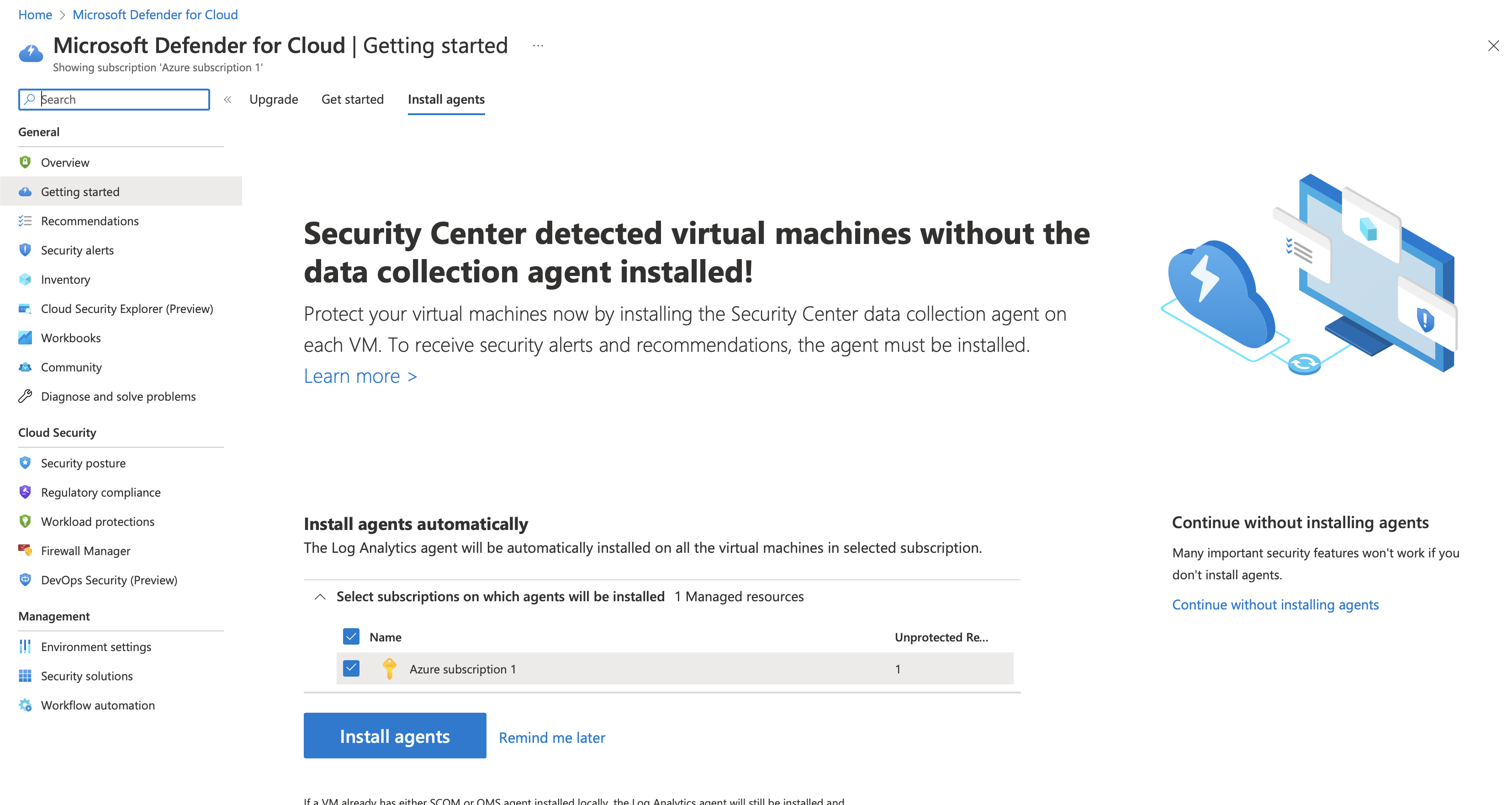Sort by the Unprotected Re... column header
The image size is (1512, 805).
tap(941, 637)
